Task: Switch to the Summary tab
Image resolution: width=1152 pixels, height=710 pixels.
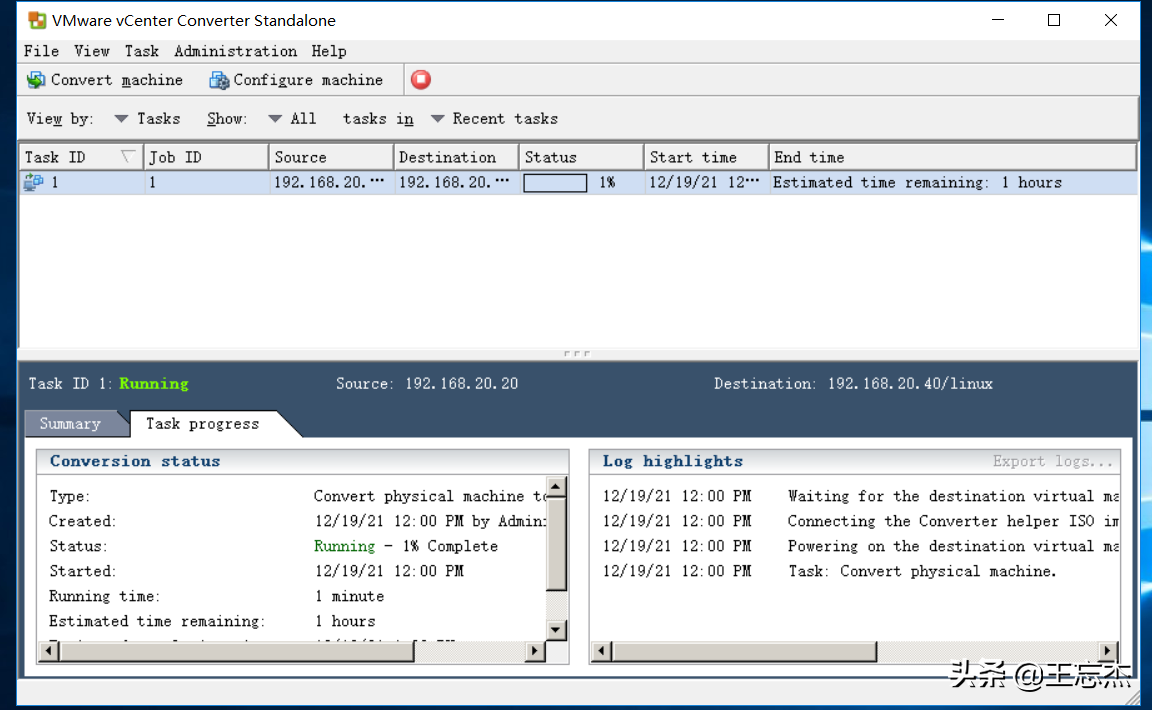Action: tap(71, 423)
